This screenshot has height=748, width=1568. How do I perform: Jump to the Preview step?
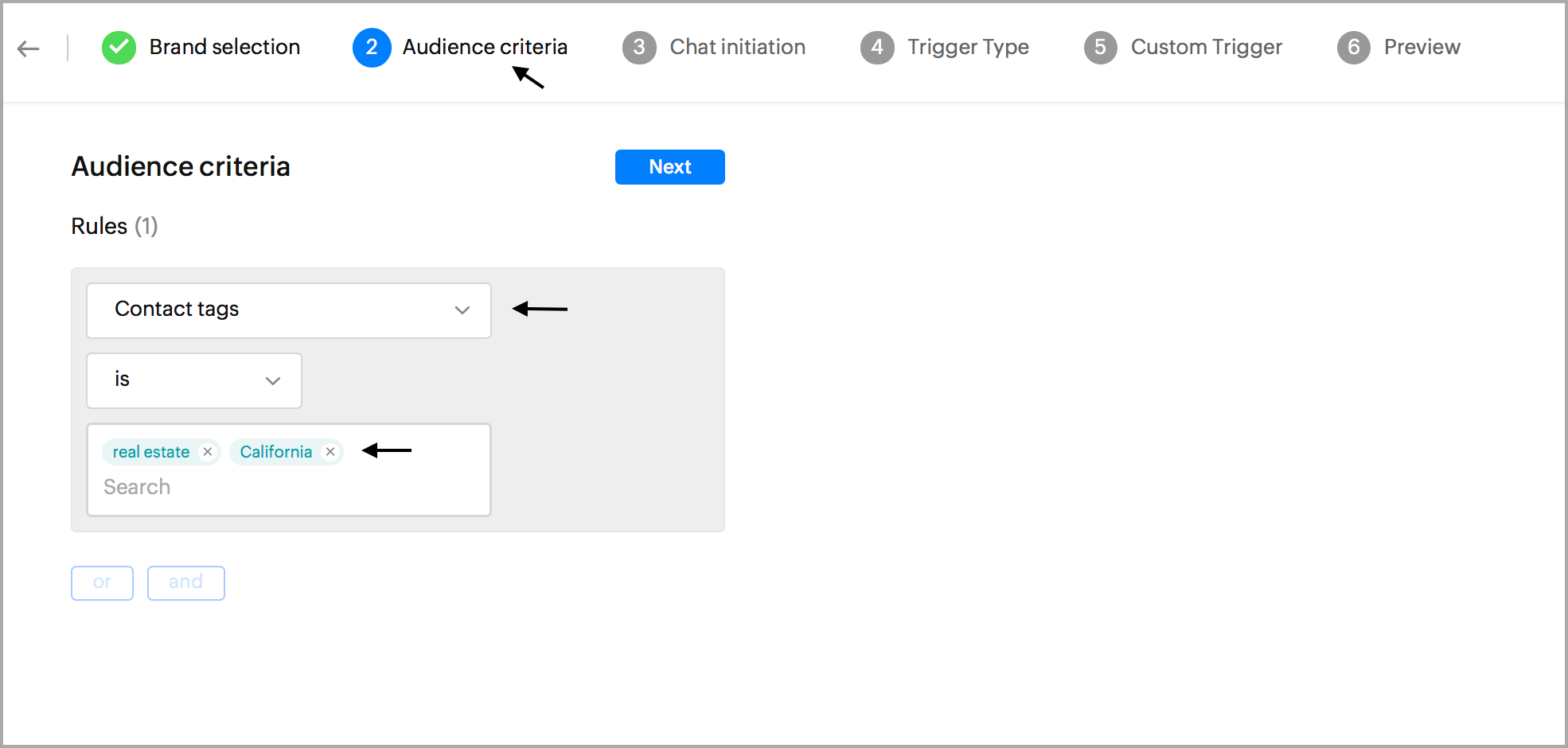point(1422,48)
